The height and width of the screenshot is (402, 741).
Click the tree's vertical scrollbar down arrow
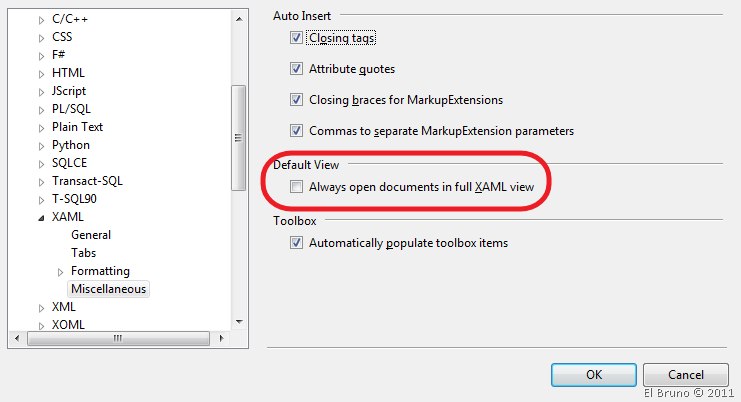pyautogui.click(x=238, y=321)
